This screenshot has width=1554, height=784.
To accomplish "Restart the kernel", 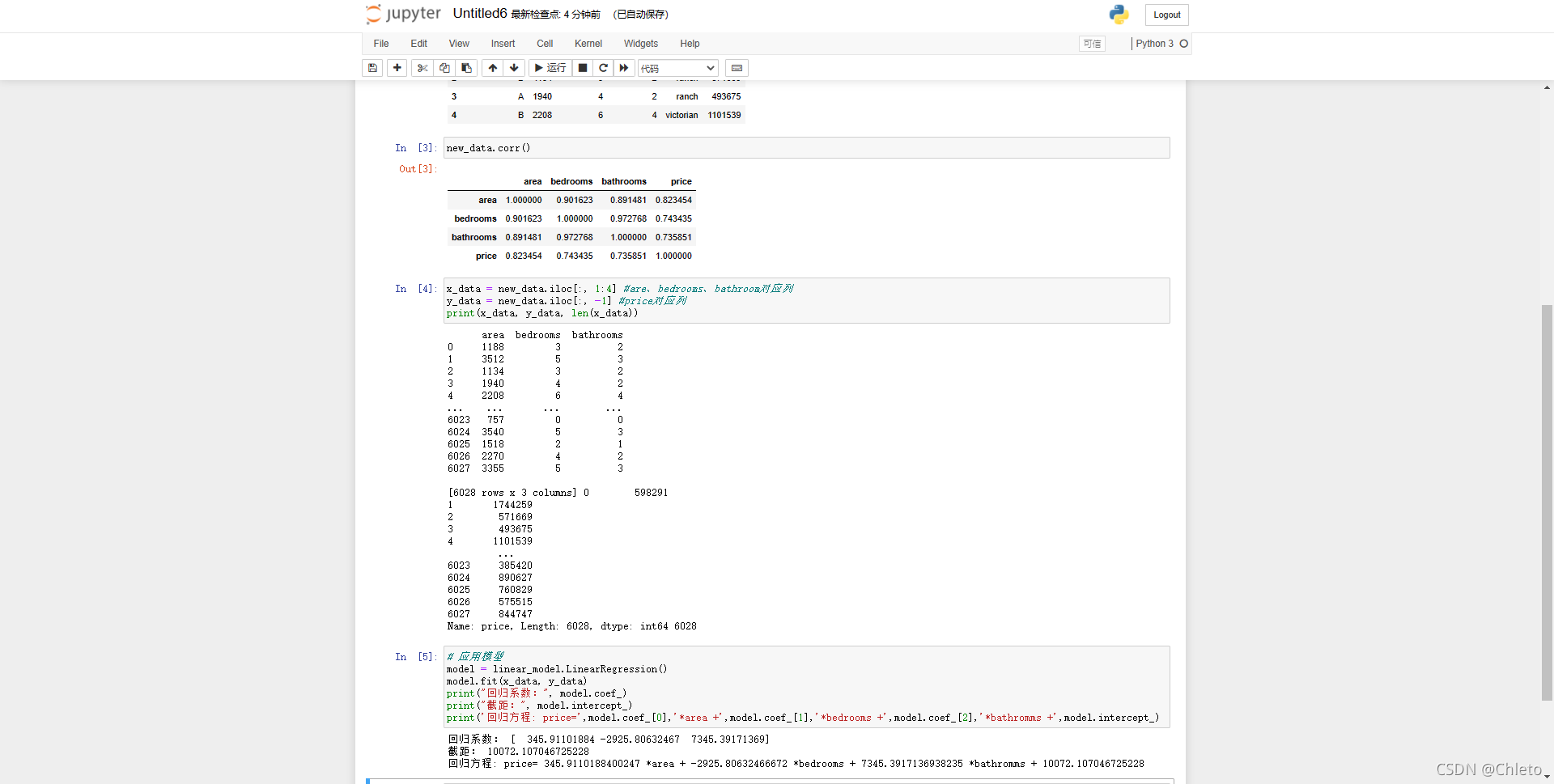I will pos(603,68).
